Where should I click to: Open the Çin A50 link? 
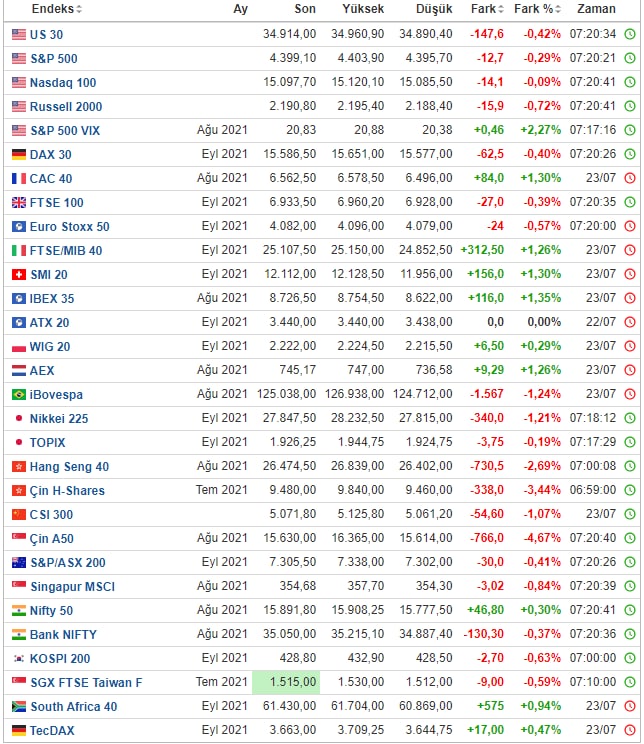click(x=51, y=539)
